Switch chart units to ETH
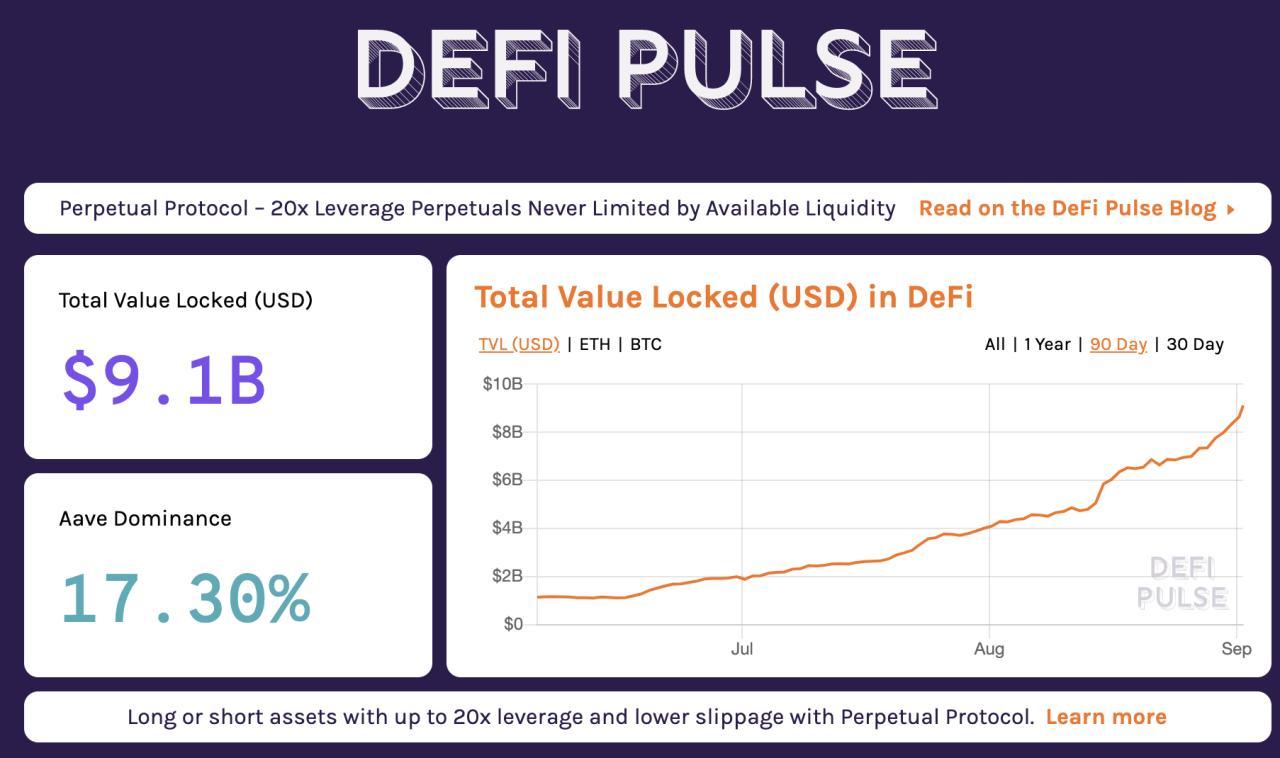 [x=594, y=344]
